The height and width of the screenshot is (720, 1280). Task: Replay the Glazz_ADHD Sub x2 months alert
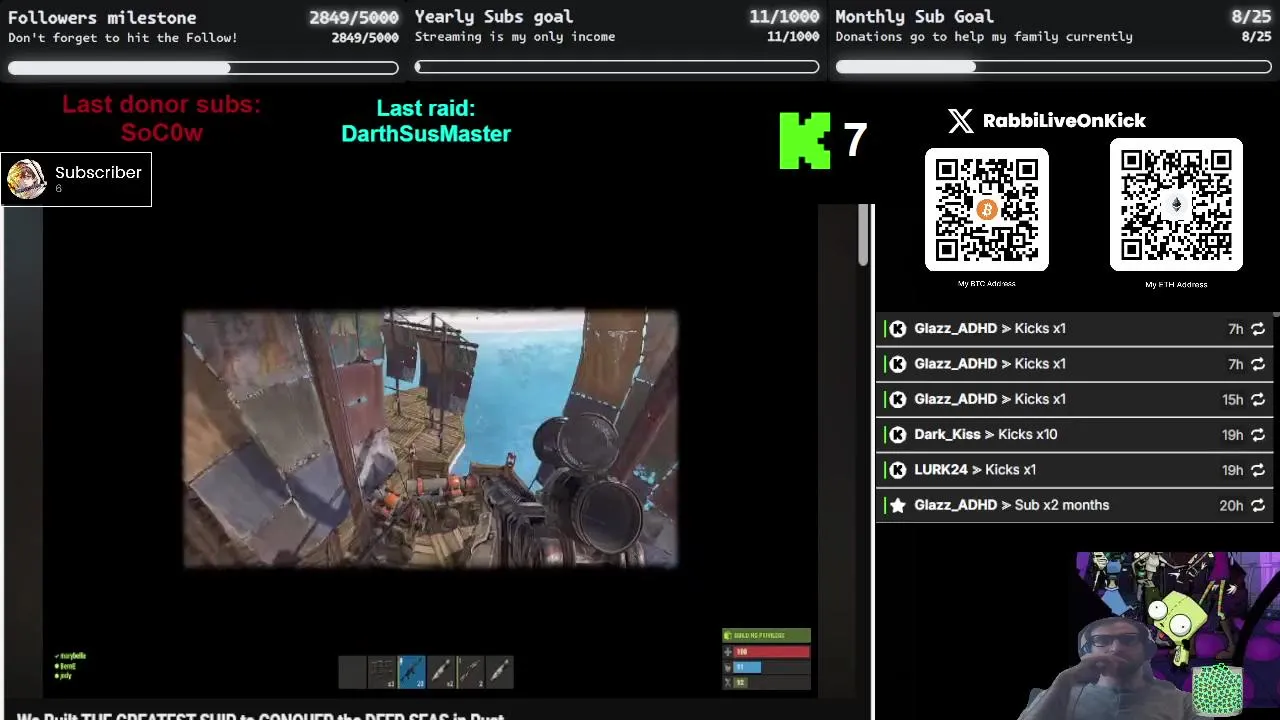click(x=1258, y=506)
